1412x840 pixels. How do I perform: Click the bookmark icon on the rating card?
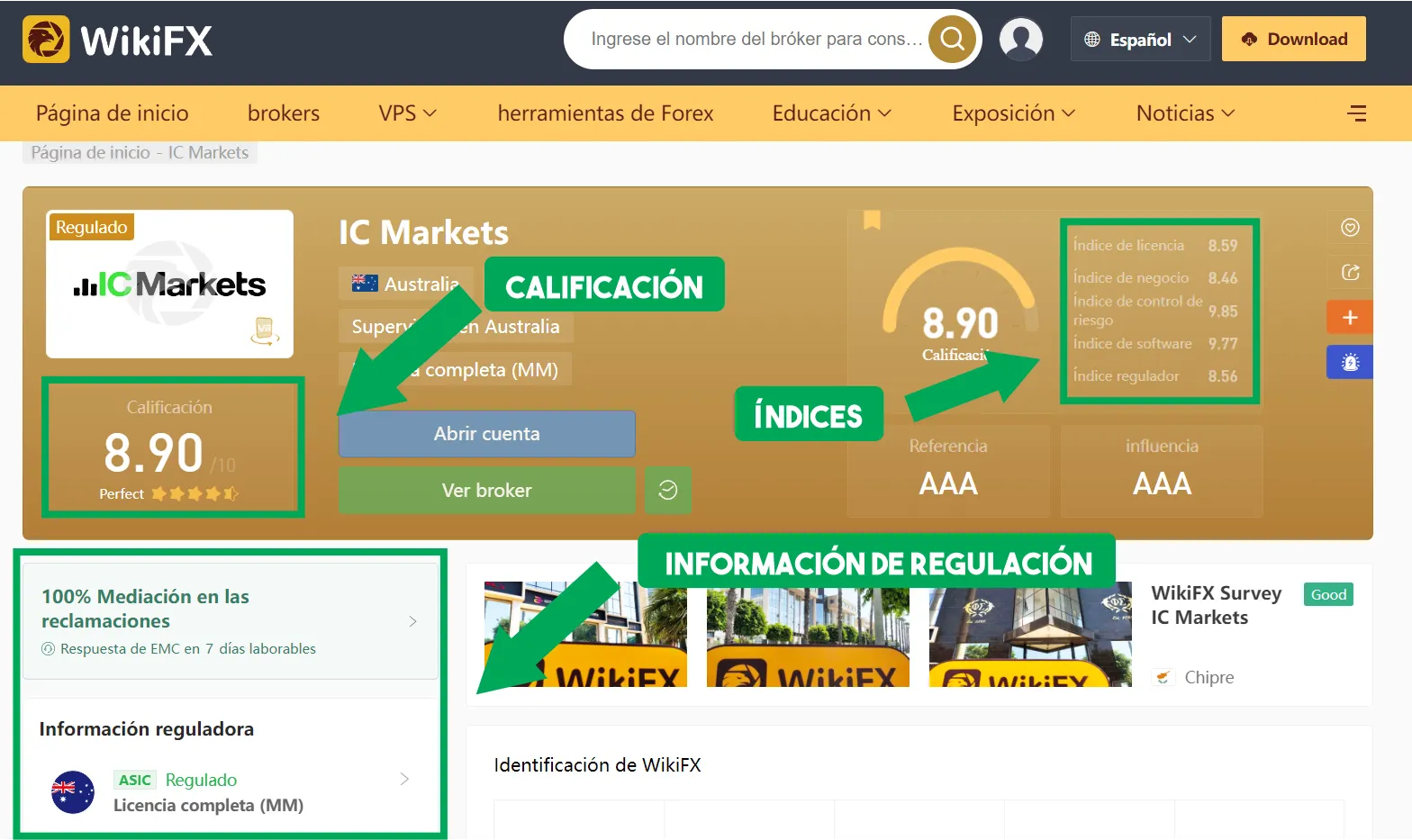[872, 220]
